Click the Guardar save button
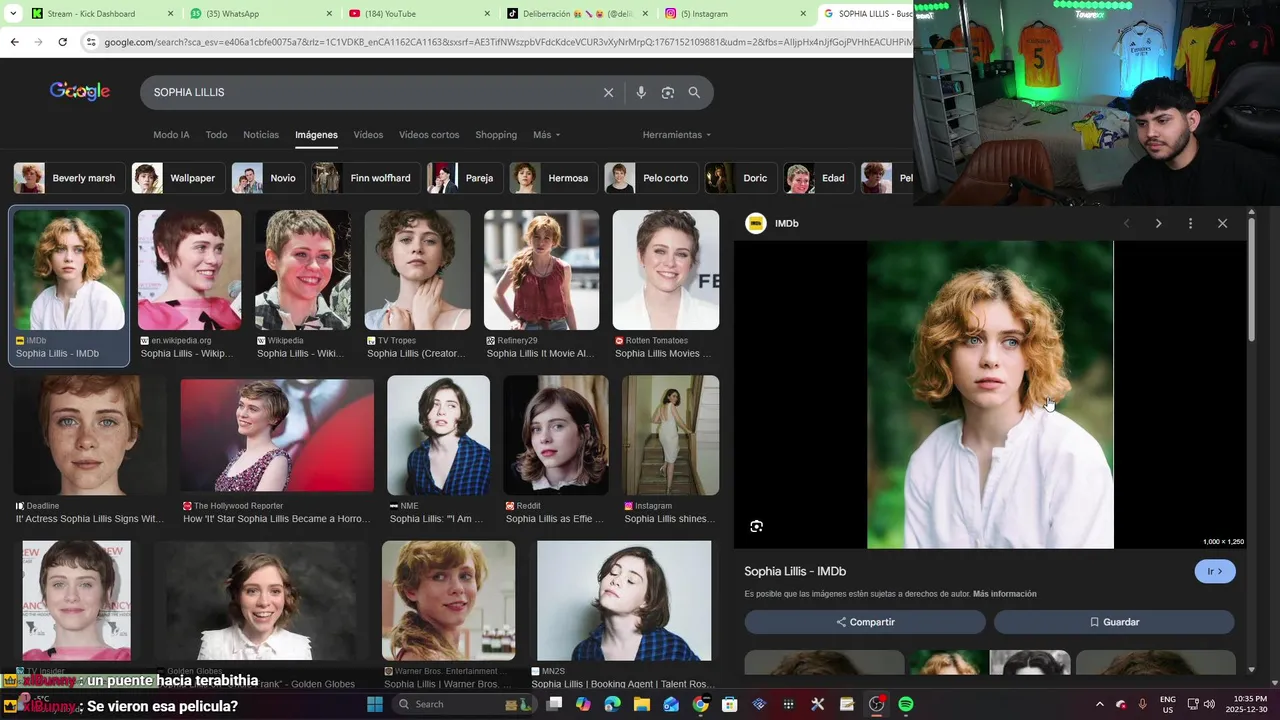The width and height of the screenshot is (1280, 720). click(x=1114, y=622)
